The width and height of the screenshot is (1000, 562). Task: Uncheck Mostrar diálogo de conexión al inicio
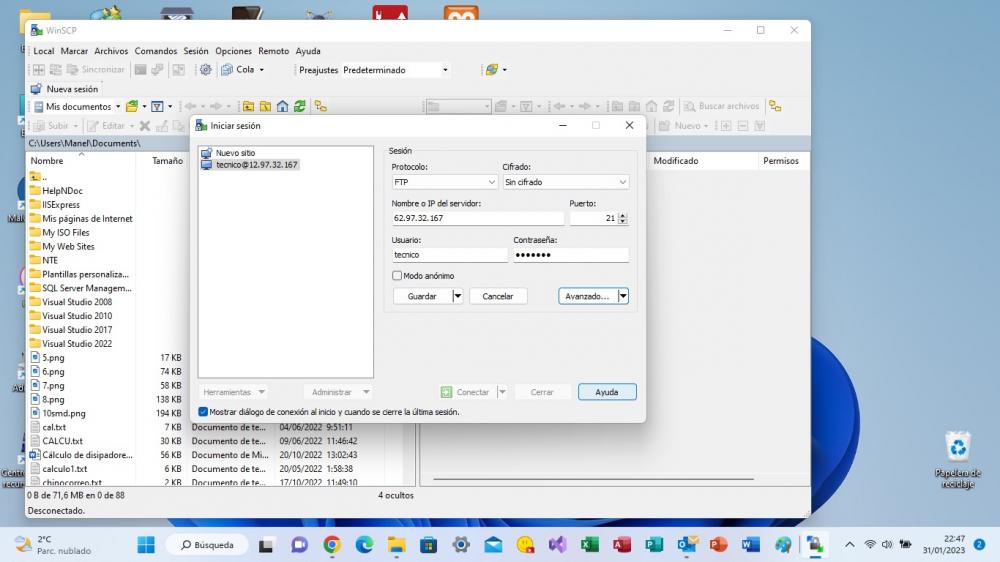coord(203,412)
